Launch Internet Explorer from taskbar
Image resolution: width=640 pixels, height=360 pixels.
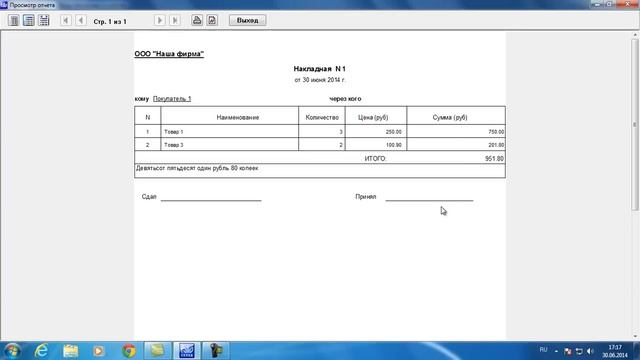41,351
